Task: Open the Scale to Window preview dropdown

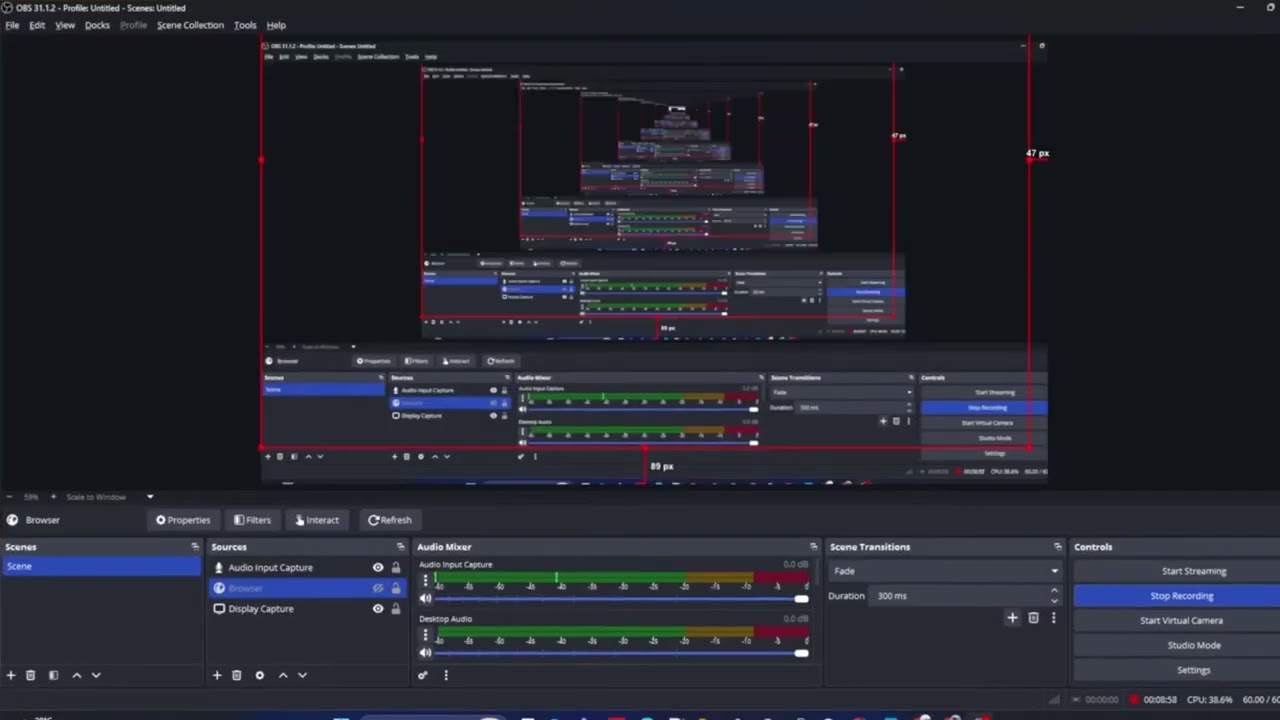Action: 110,497
